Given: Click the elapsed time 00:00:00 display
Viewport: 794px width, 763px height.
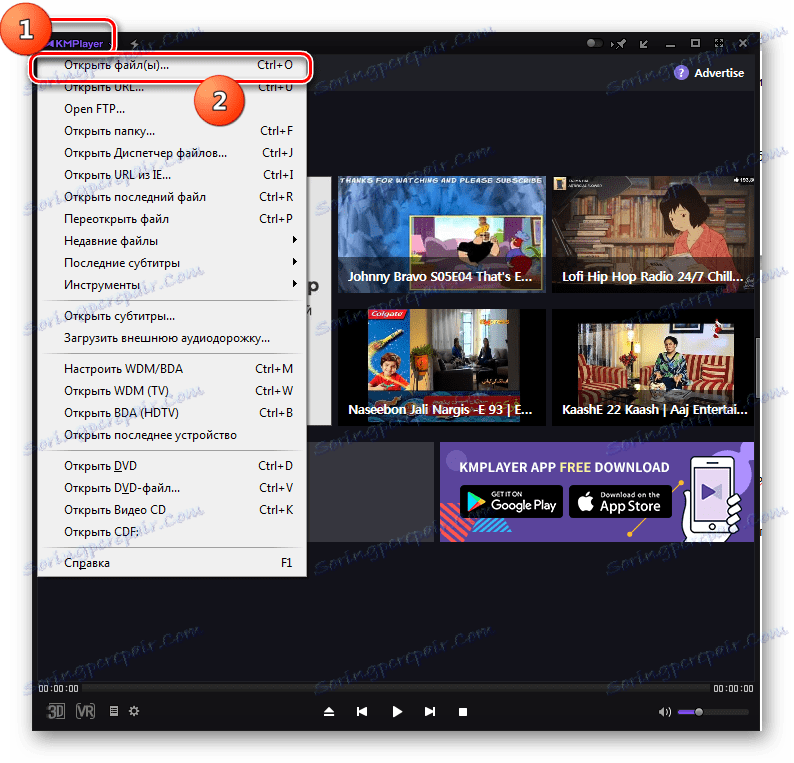Looking at the screenshot, I should 58,689.
